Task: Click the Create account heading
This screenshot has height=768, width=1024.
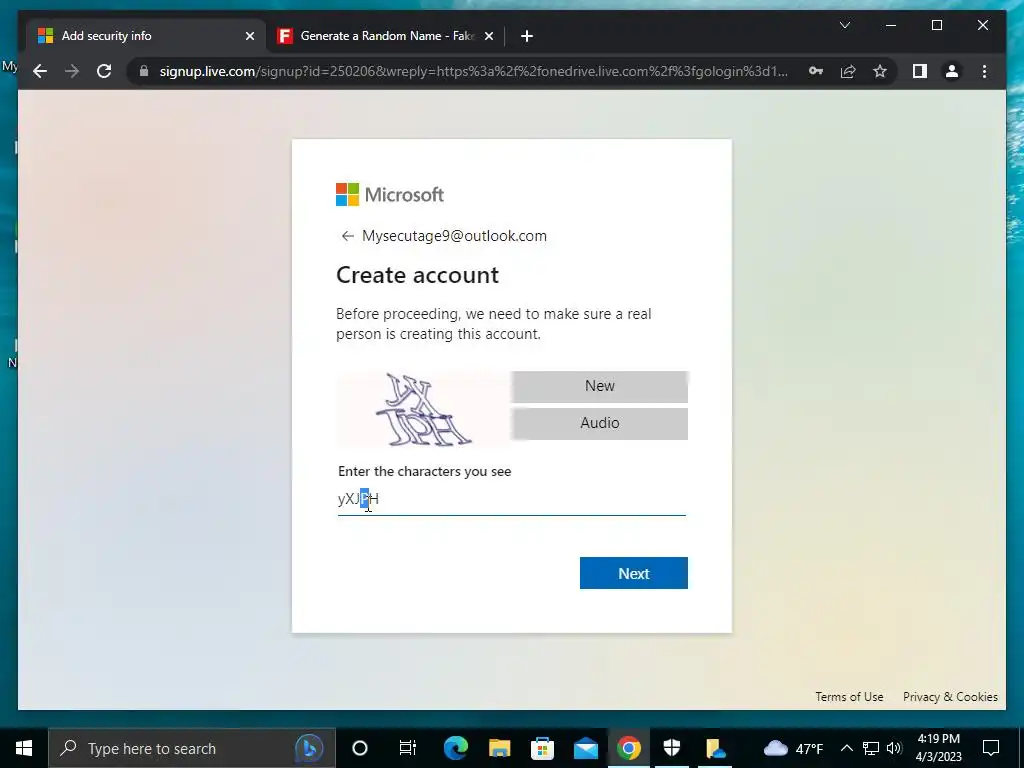Action: pyautogui.click(x=417, y=275)
